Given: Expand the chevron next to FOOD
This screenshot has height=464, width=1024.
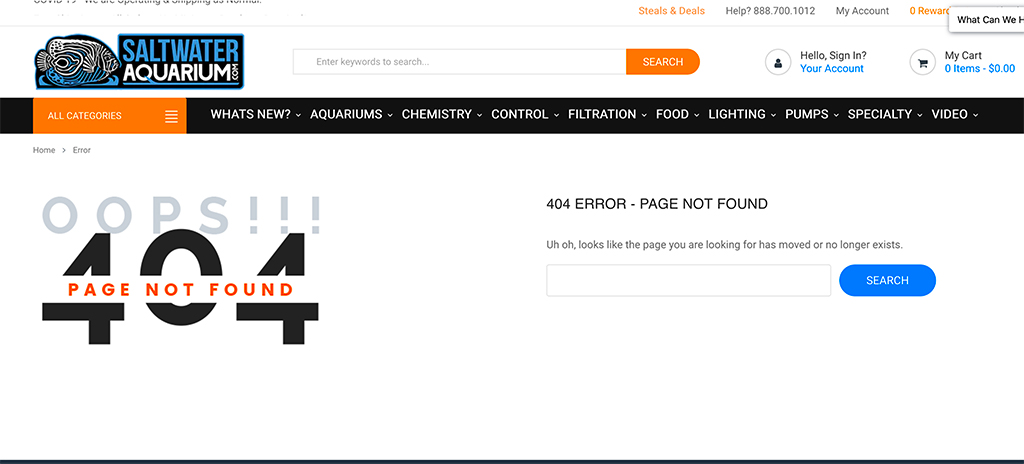Looking at the screenshot, I should tap(697, 115).
